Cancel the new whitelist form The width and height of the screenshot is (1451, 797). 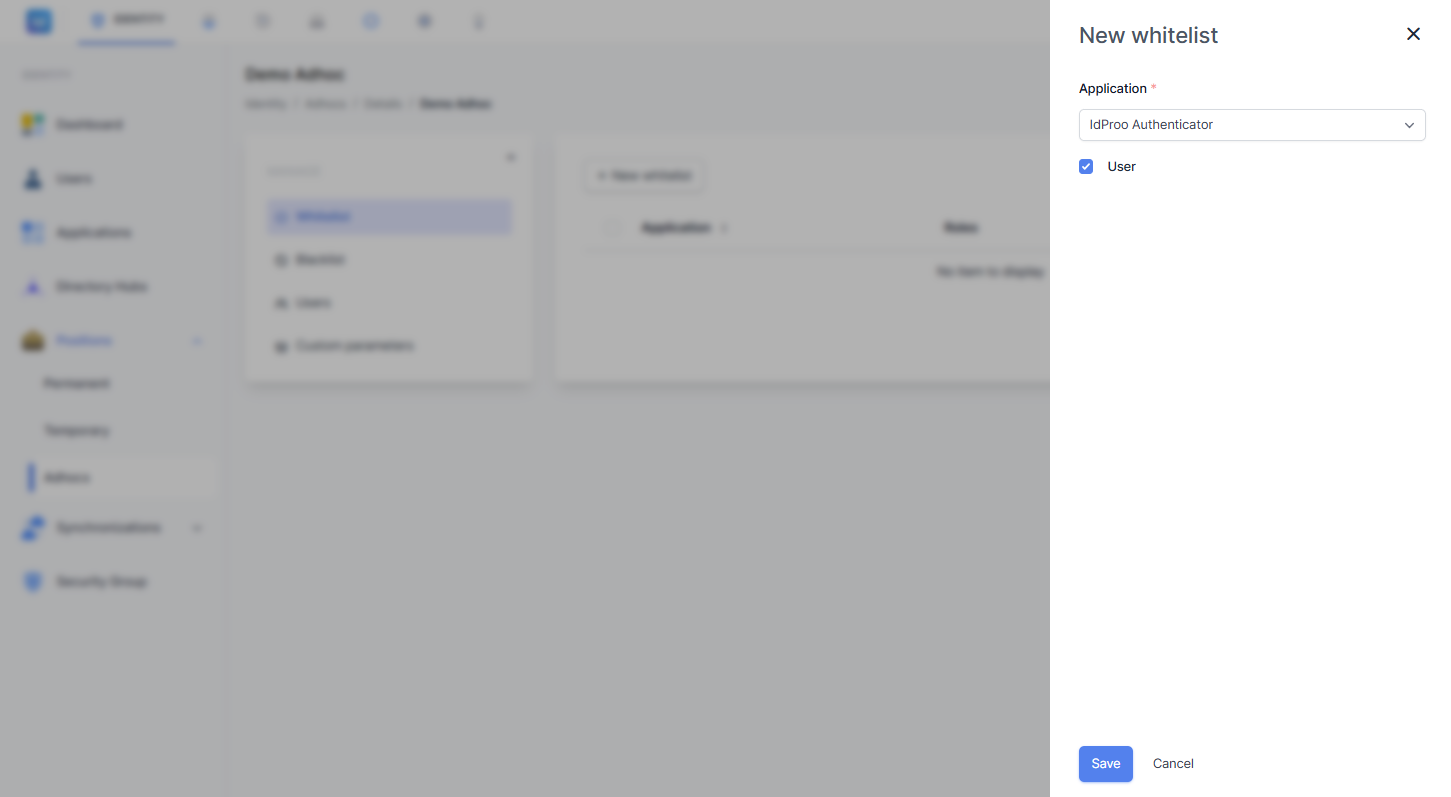[1173, 764]
